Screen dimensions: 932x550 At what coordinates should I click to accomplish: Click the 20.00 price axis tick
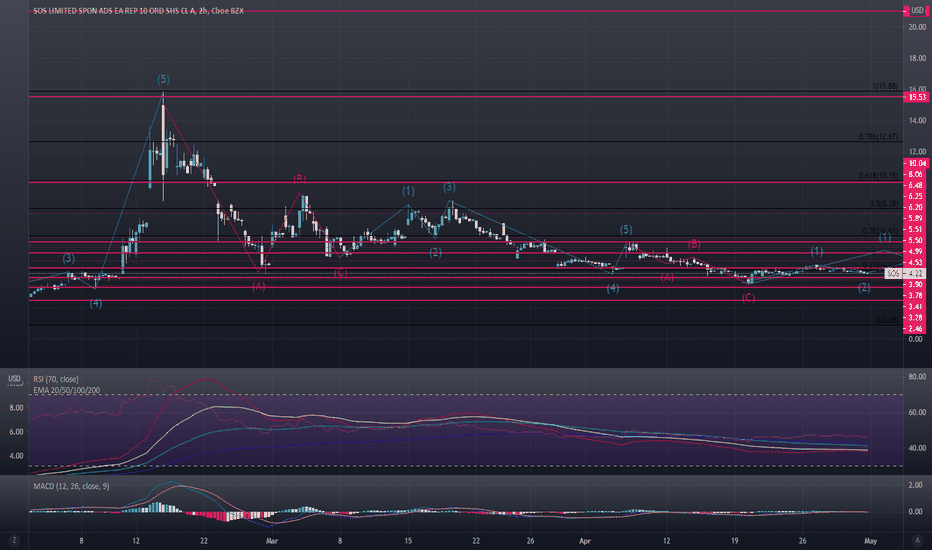[917, 27]
